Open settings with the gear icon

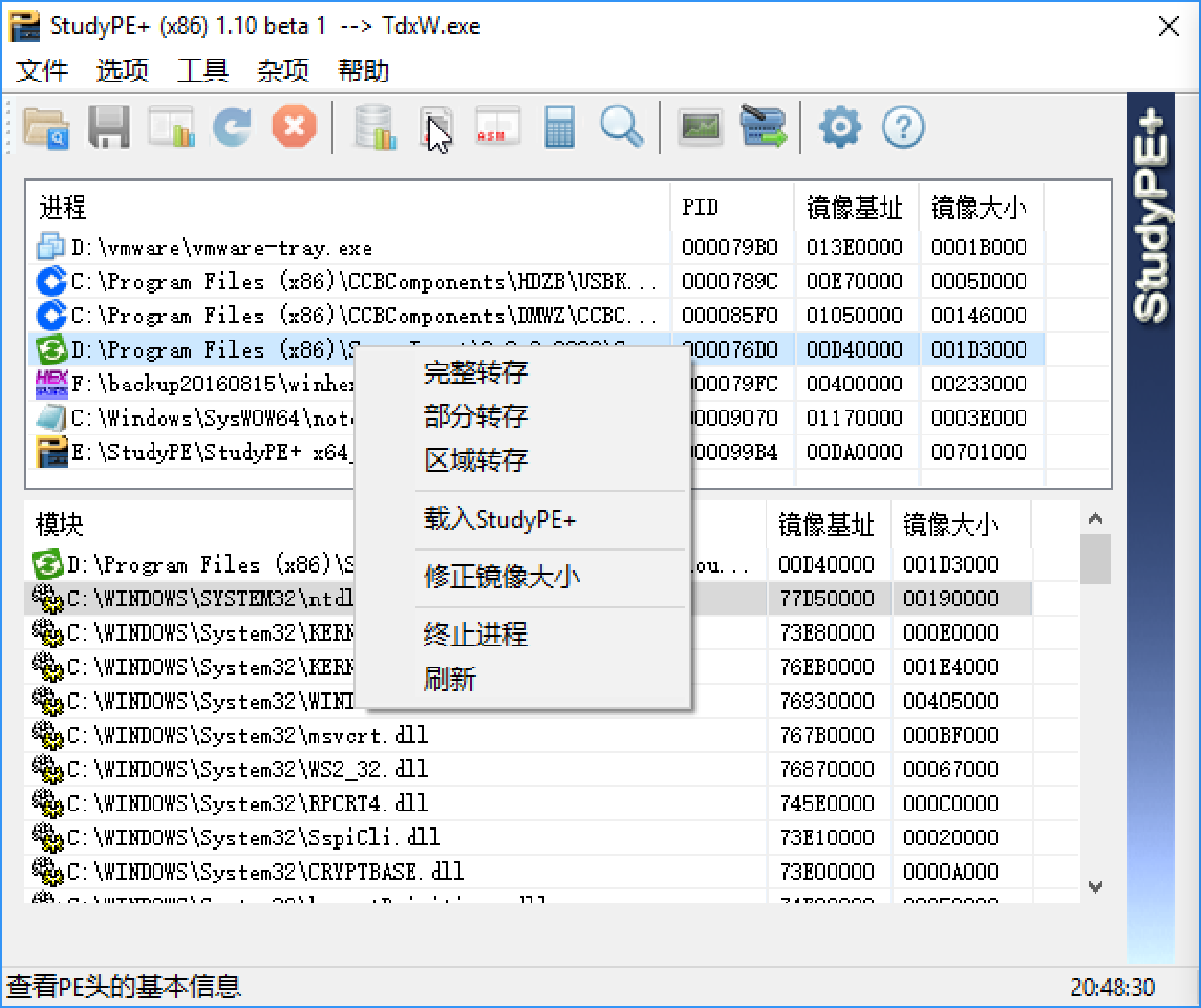[x=841, y=127]
